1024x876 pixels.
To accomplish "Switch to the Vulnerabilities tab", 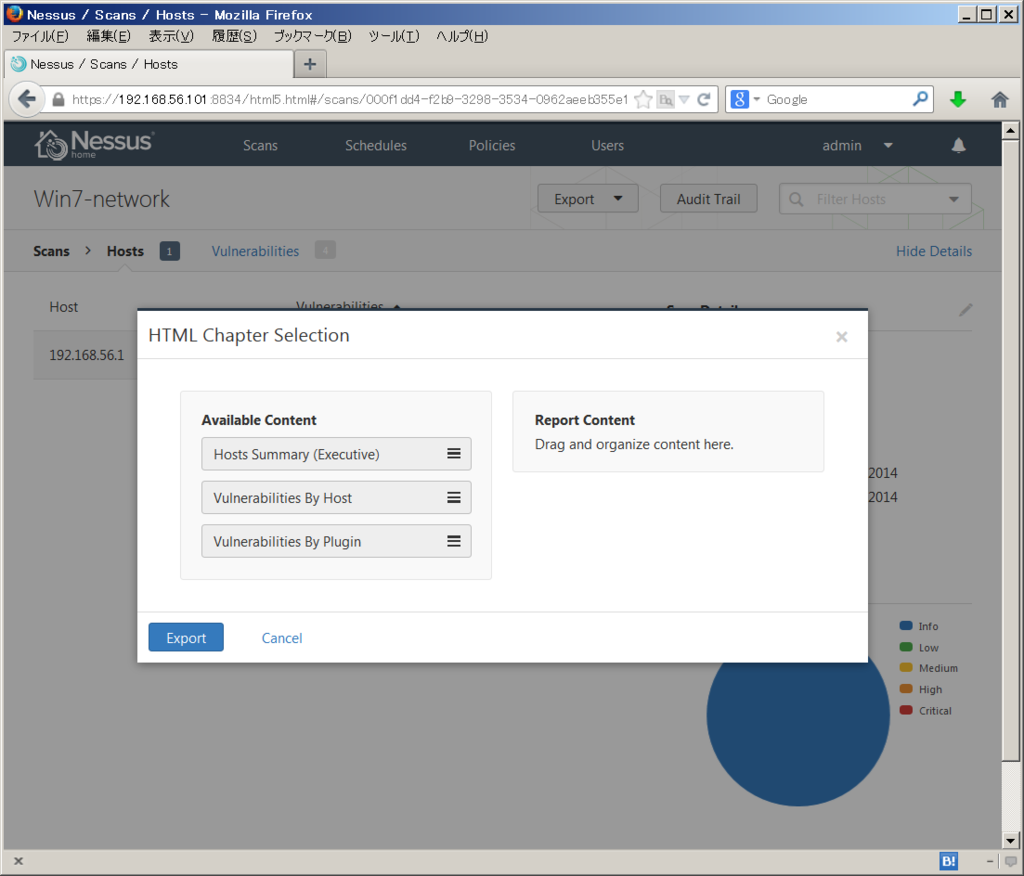I will pyautogui.click(x=255, y=251).
